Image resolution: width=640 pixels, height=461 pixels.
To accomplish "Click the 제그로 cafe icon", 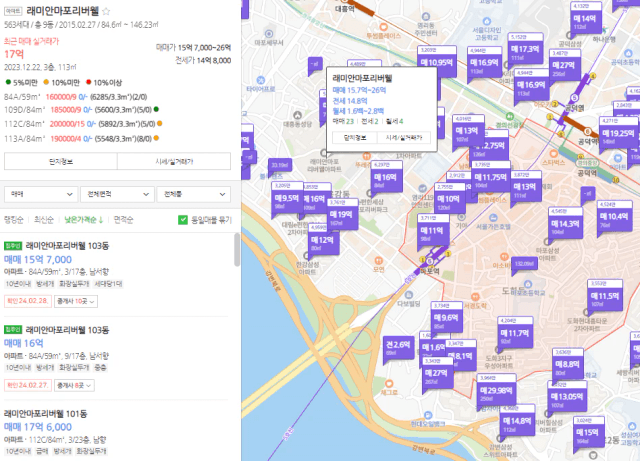I will pyautogui.click(x=389, y=383).
